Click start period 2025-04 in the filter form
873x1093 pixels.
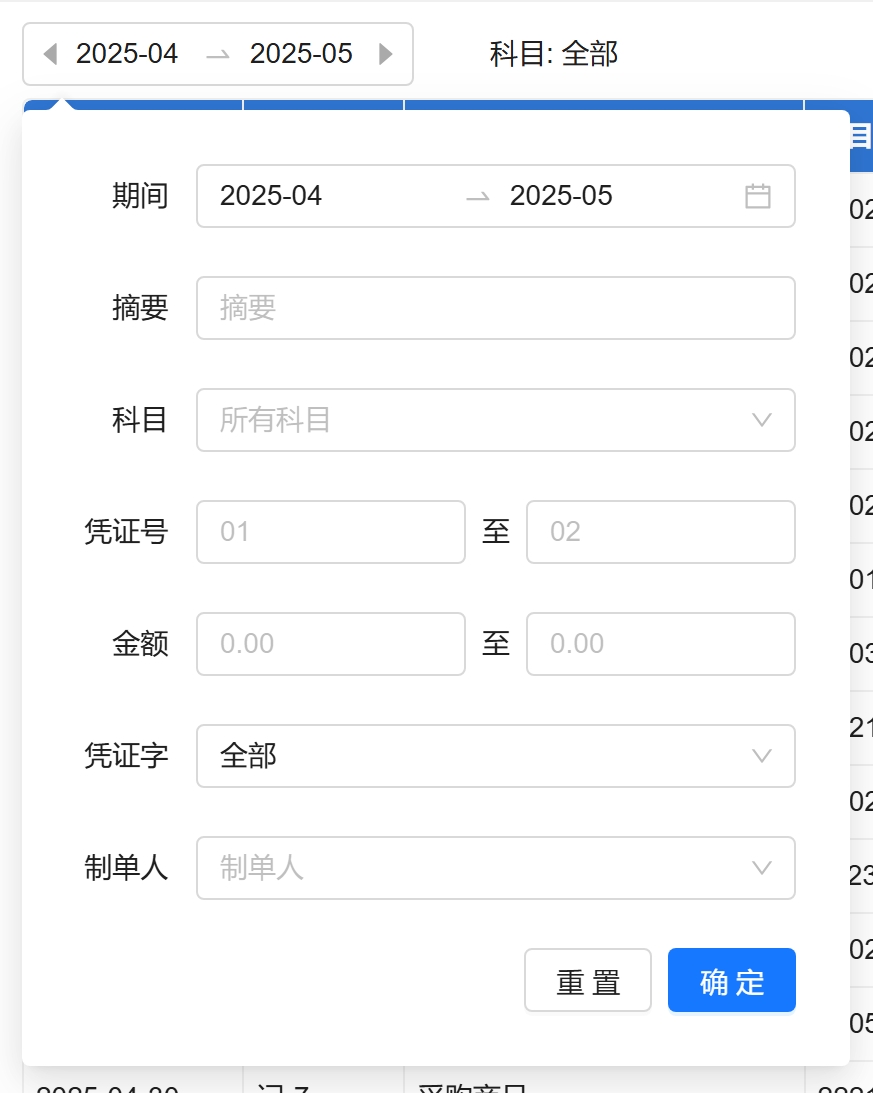(272, 196)
